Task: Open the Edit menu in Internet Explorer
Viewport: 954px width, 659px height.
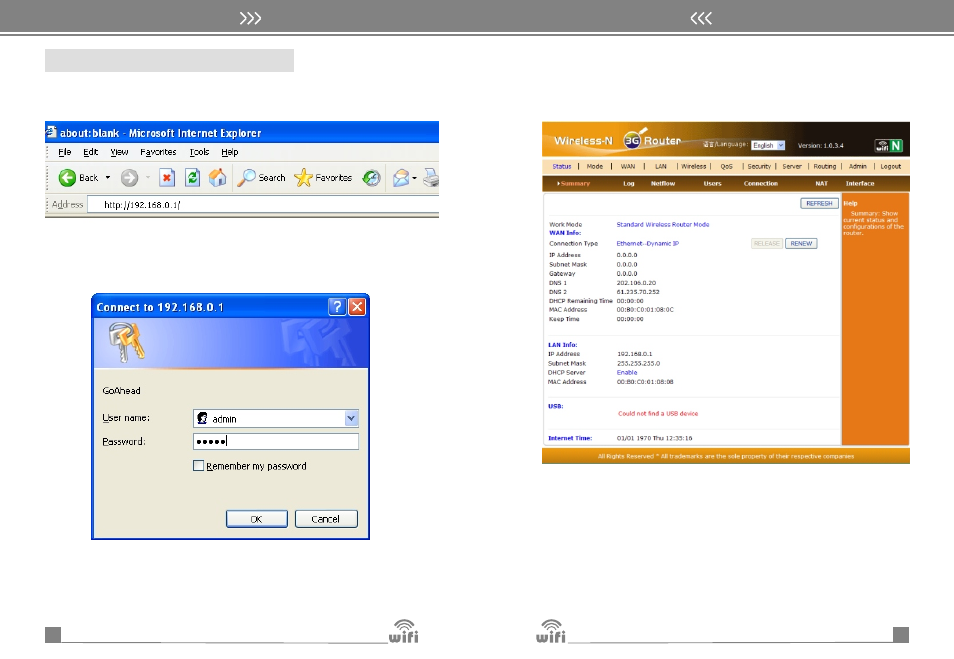Action: tap(91, 152)
